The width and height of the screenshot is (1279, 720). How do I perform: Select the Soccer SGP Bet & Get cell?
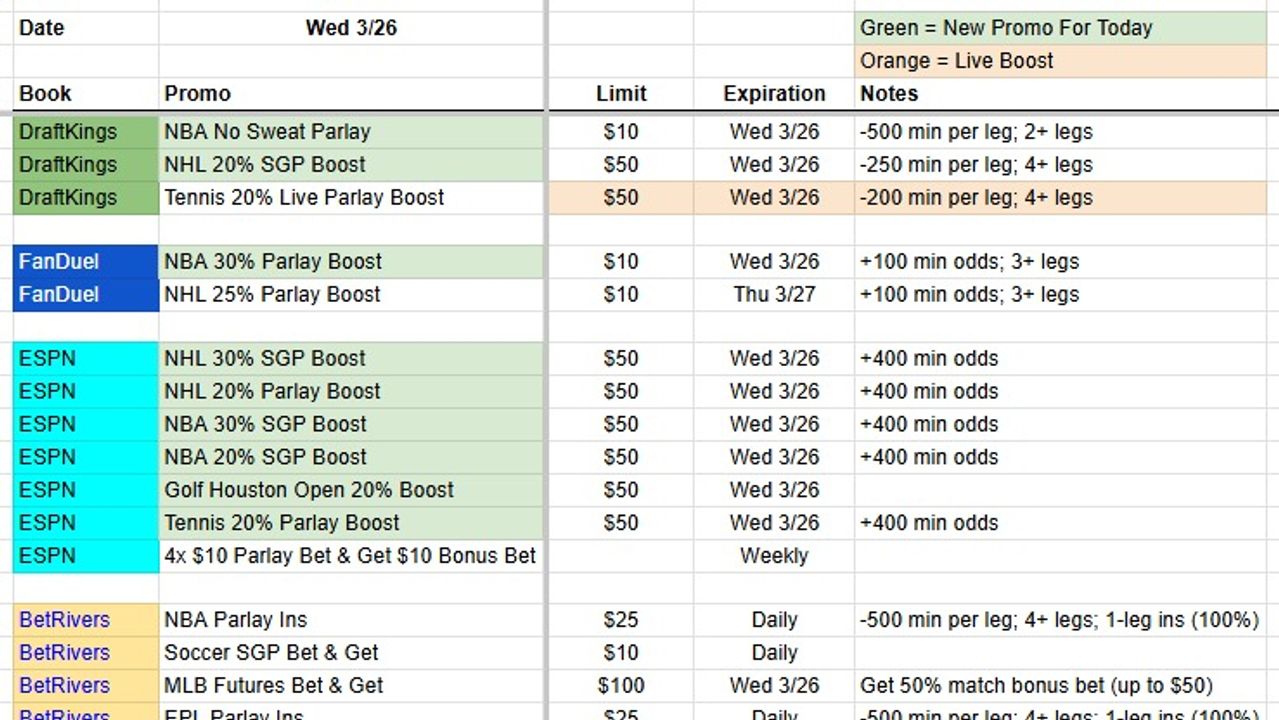click(x=351, y=653)
